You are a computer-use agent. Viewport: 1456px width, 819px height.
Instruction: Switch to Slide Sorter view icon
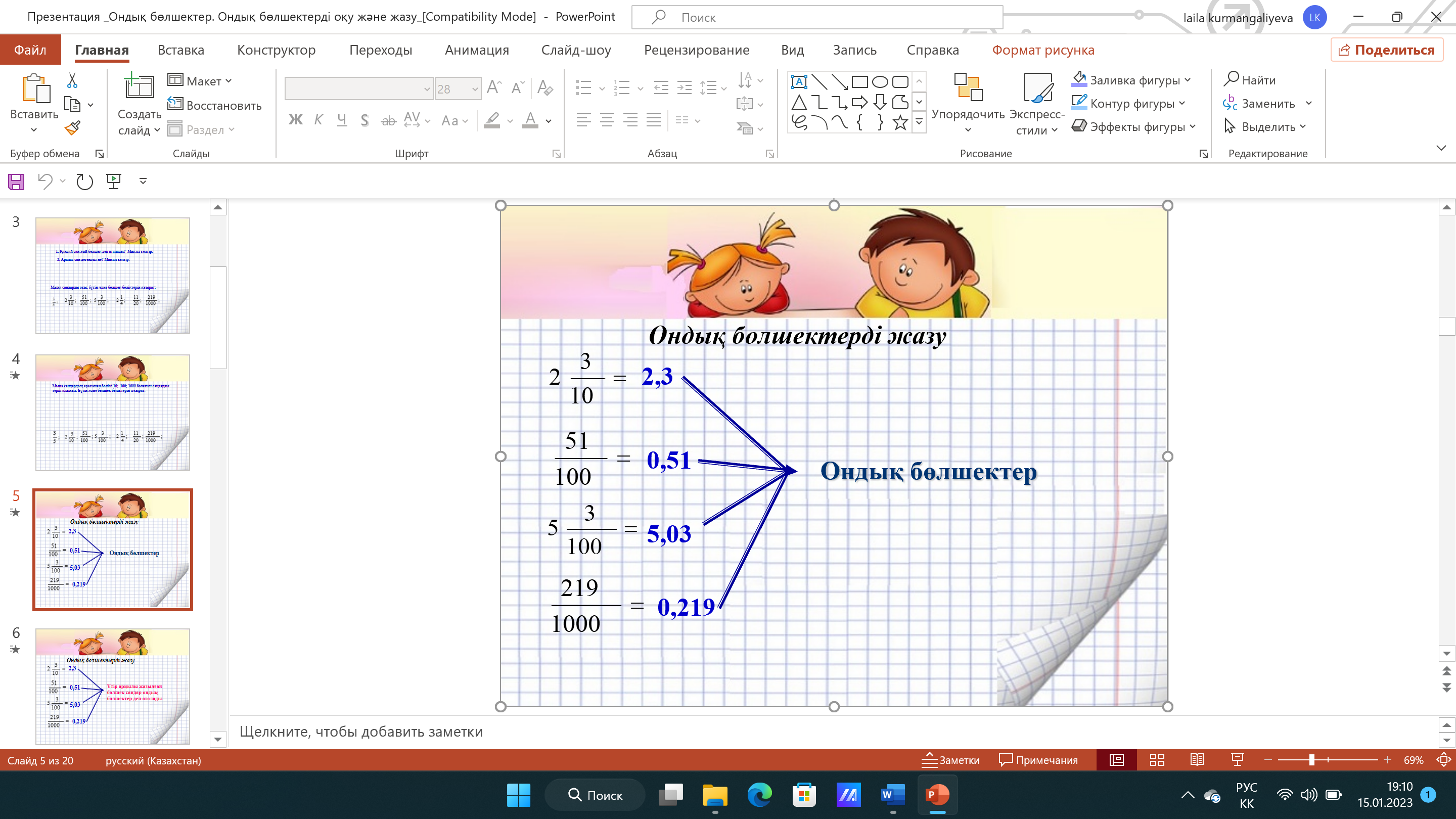1156,760
